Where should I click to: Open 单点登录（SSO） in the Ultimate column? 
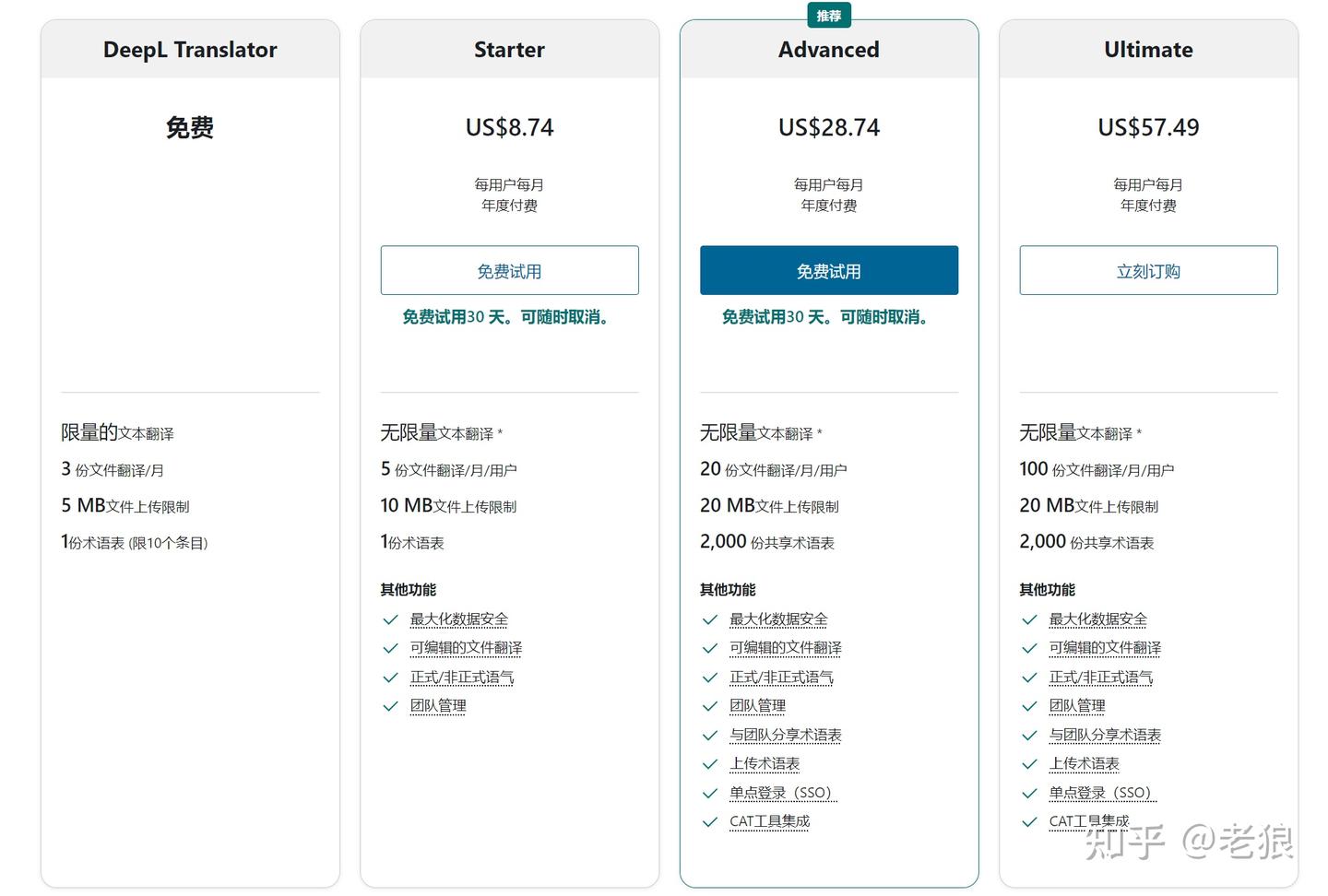1103,793
